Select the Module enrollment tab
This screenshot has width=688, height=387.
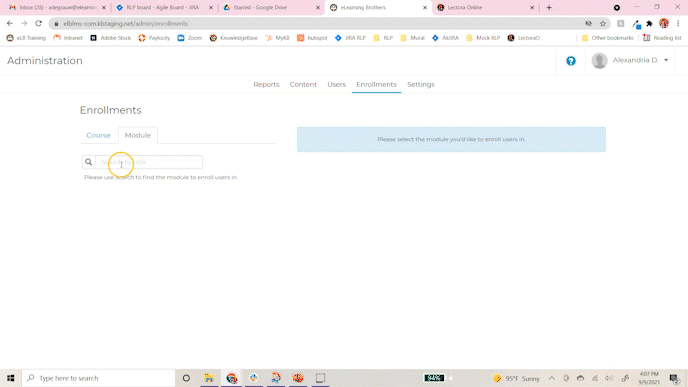[138, 135]
